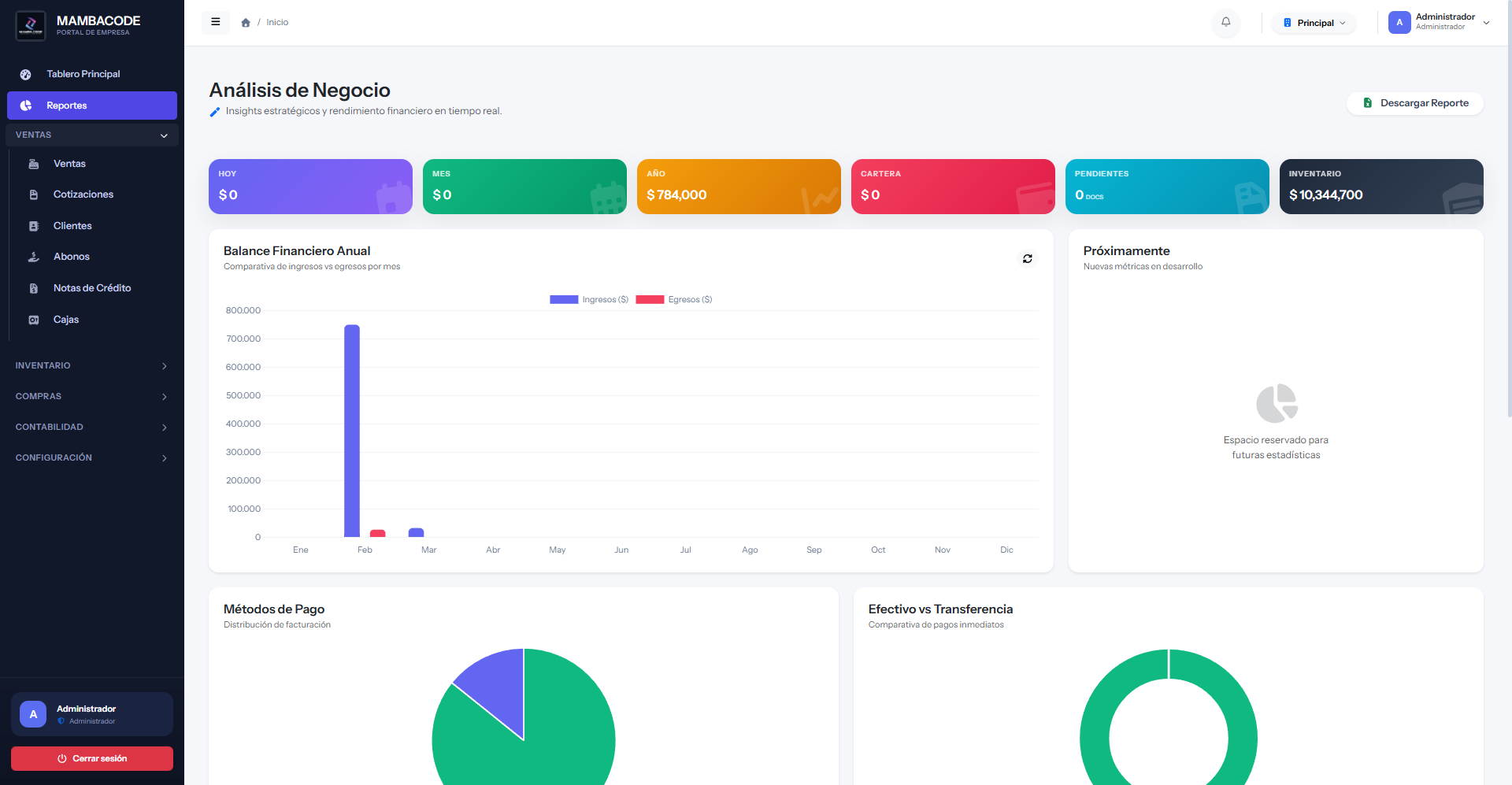
Task: Click the 'Balance Financiero Anual' title
Action: 297,251
